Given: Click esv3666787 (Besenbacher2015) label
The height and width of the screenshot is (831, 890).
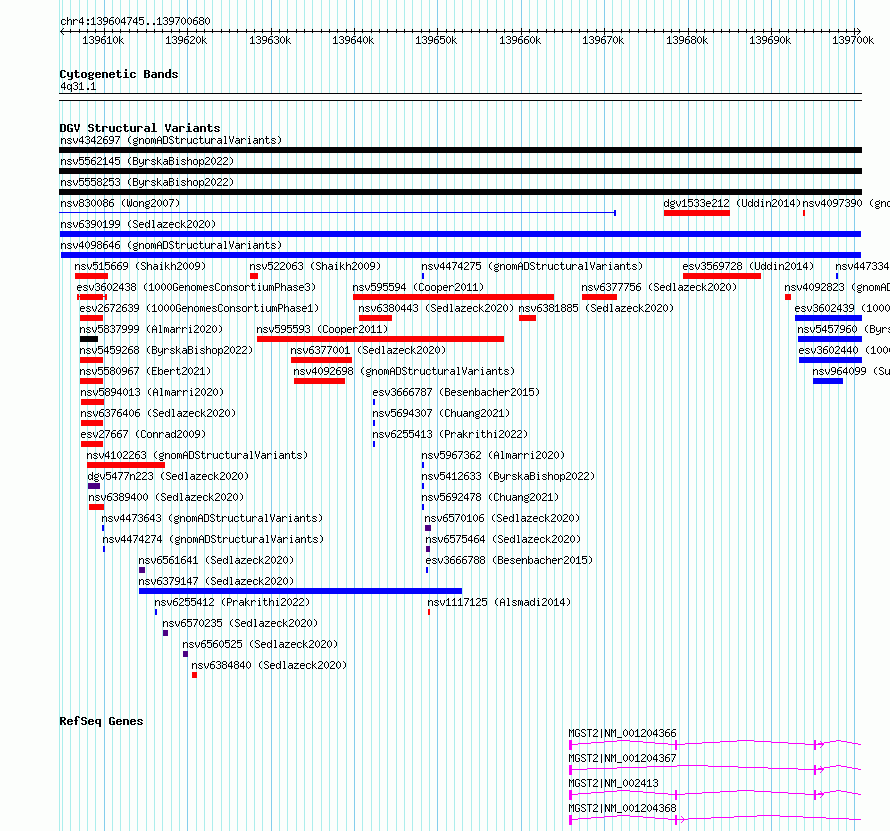Looking at the screenshot, I should click(x=456, y=392).
